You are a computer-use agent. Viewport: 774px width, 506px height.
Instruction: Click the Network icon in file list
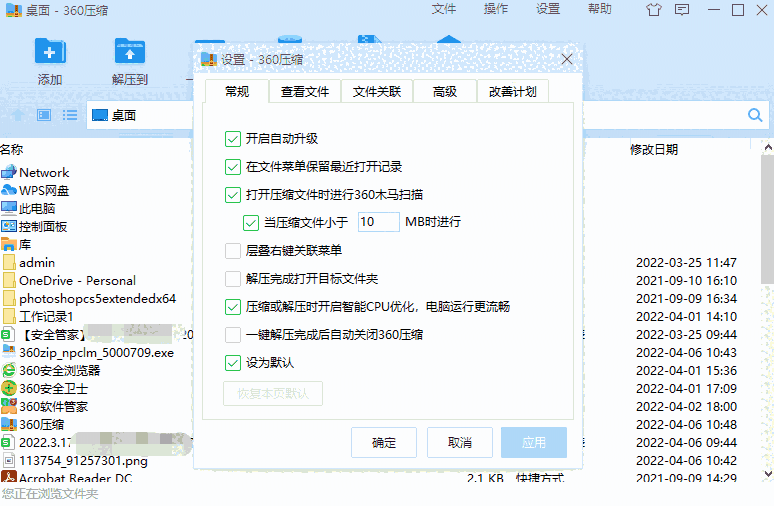tap(9, 172)
